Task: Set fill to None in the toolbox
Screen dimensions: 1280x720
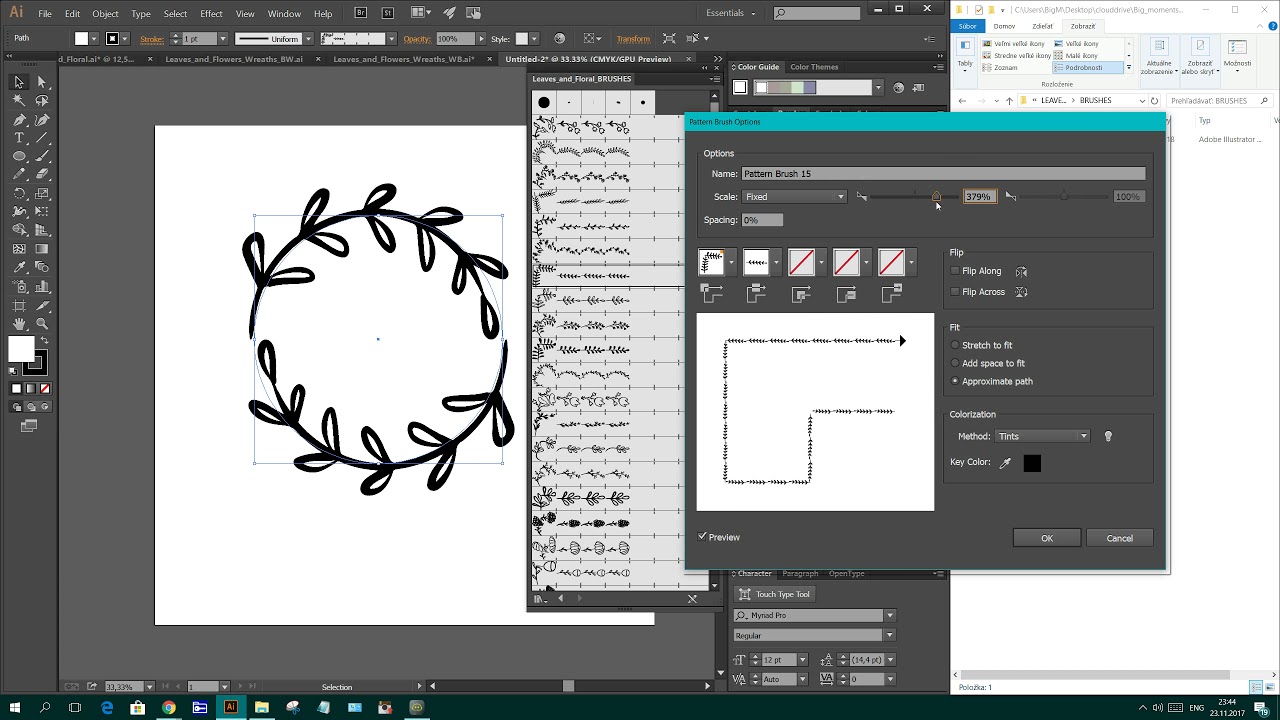Action: coord(45,388)
